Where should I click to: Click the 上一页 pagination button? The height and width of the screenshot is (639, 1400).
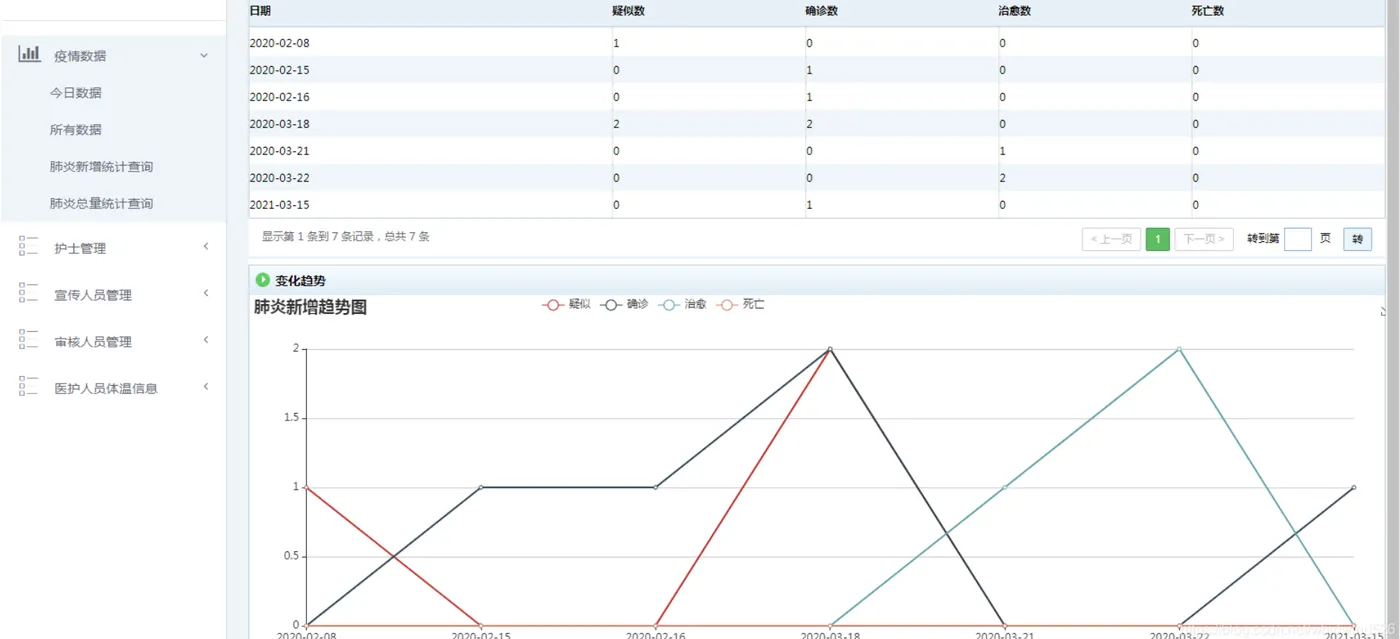tap(1111, 239)
